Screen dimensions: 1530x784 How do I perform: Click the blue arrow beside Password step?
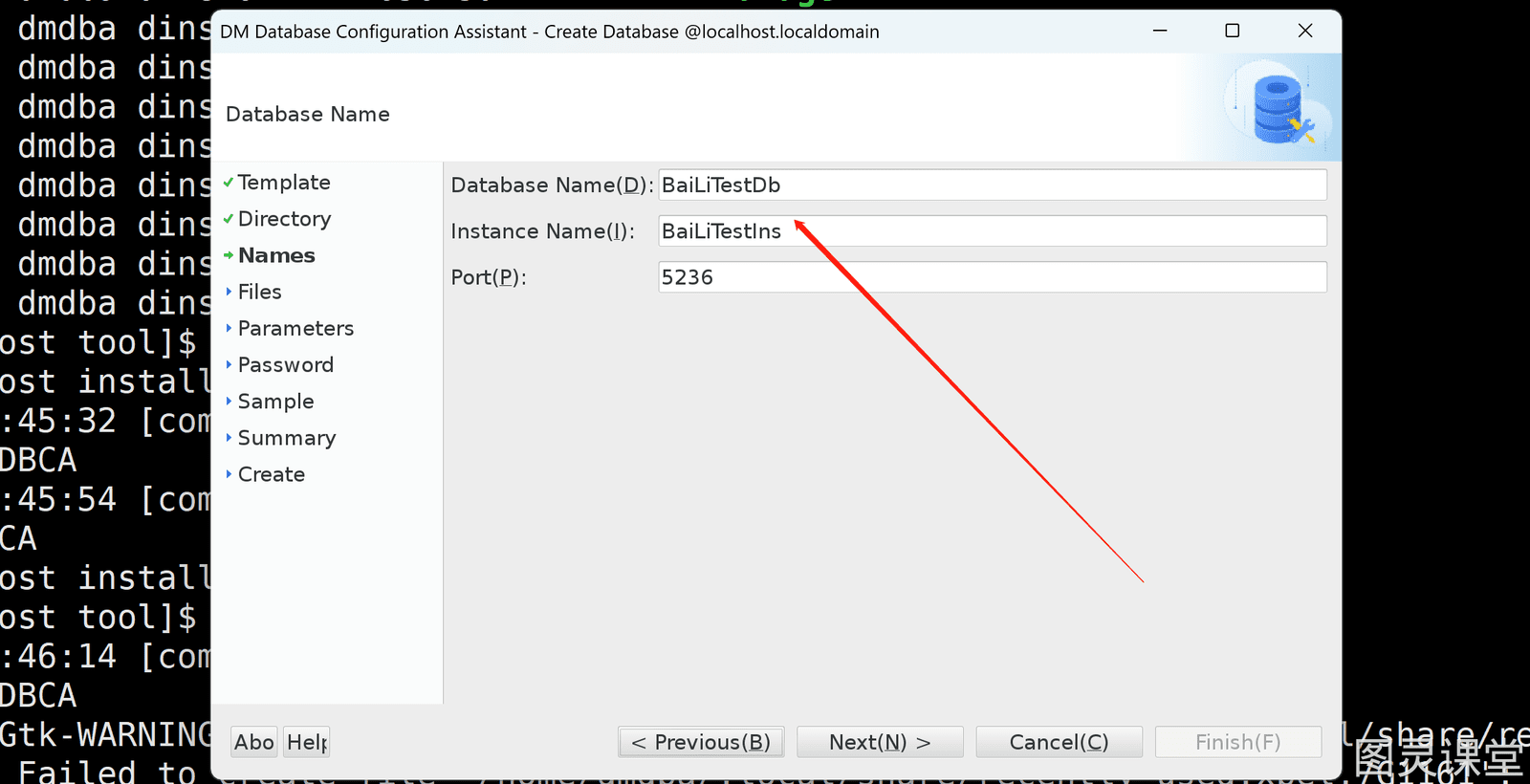point(229,364)
